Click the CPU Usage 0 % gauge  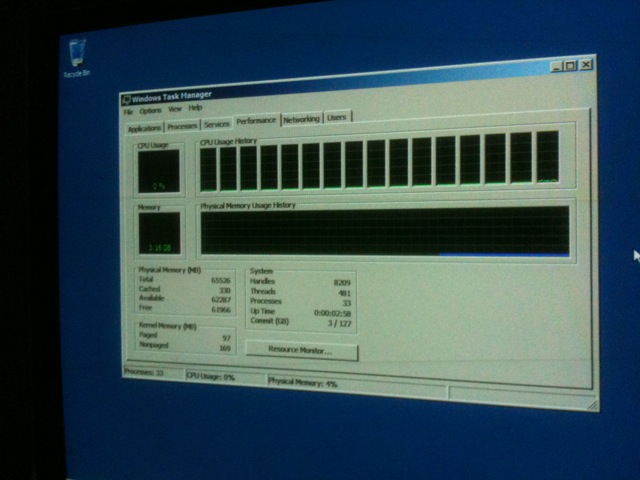(x=159, y=171)
